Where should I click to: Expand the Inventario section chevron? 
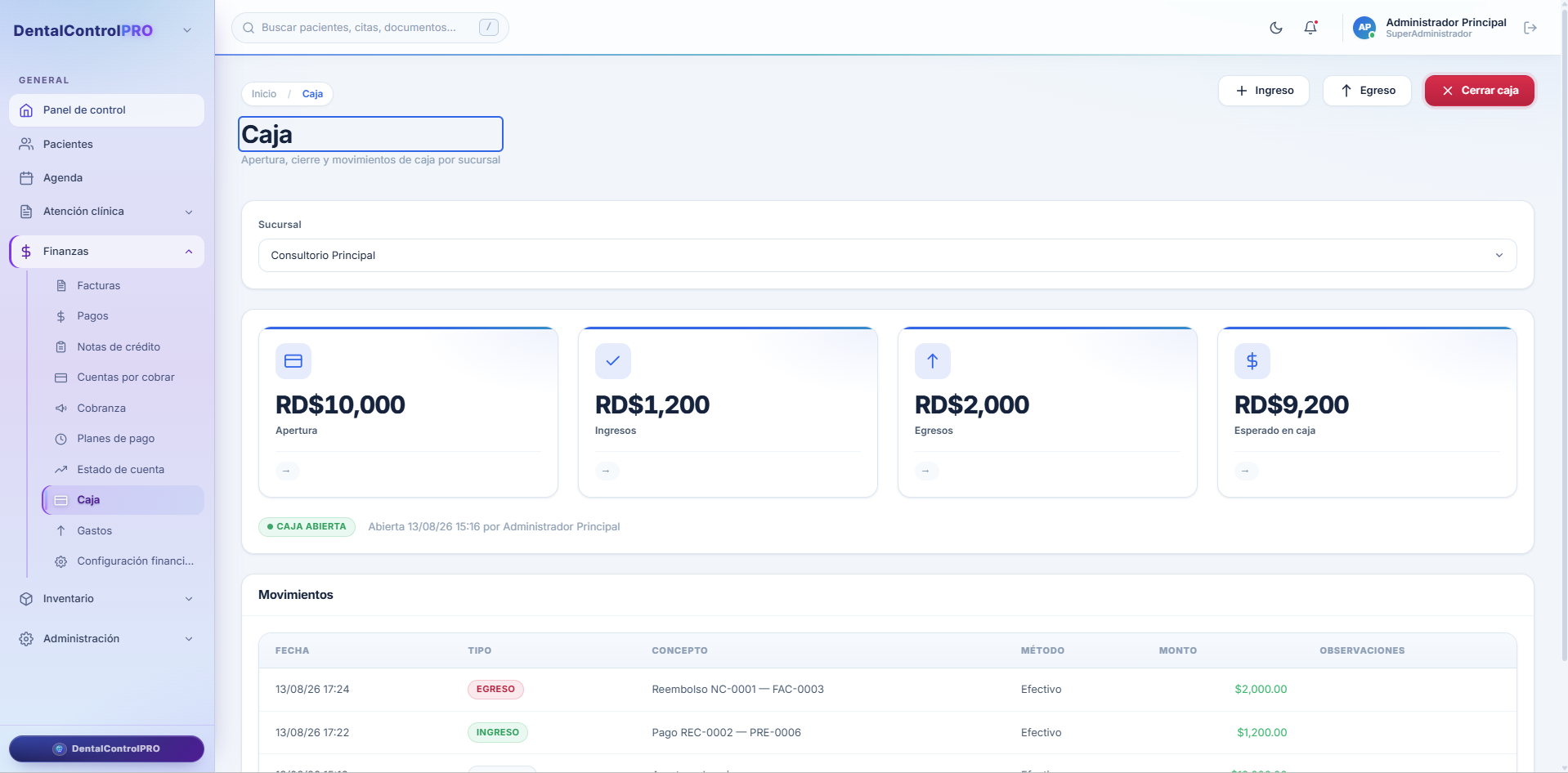click(189, 599)
